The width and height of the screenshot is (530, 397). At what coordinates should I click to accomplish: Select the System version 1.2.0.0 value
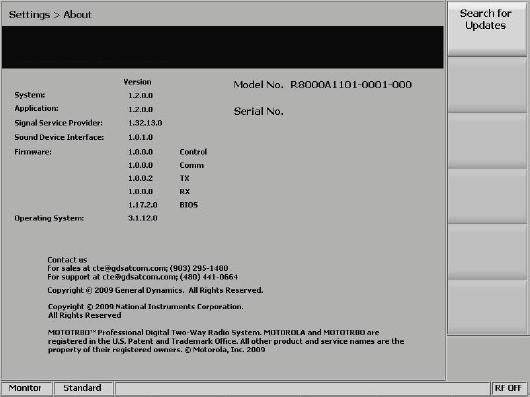point(140,95)
